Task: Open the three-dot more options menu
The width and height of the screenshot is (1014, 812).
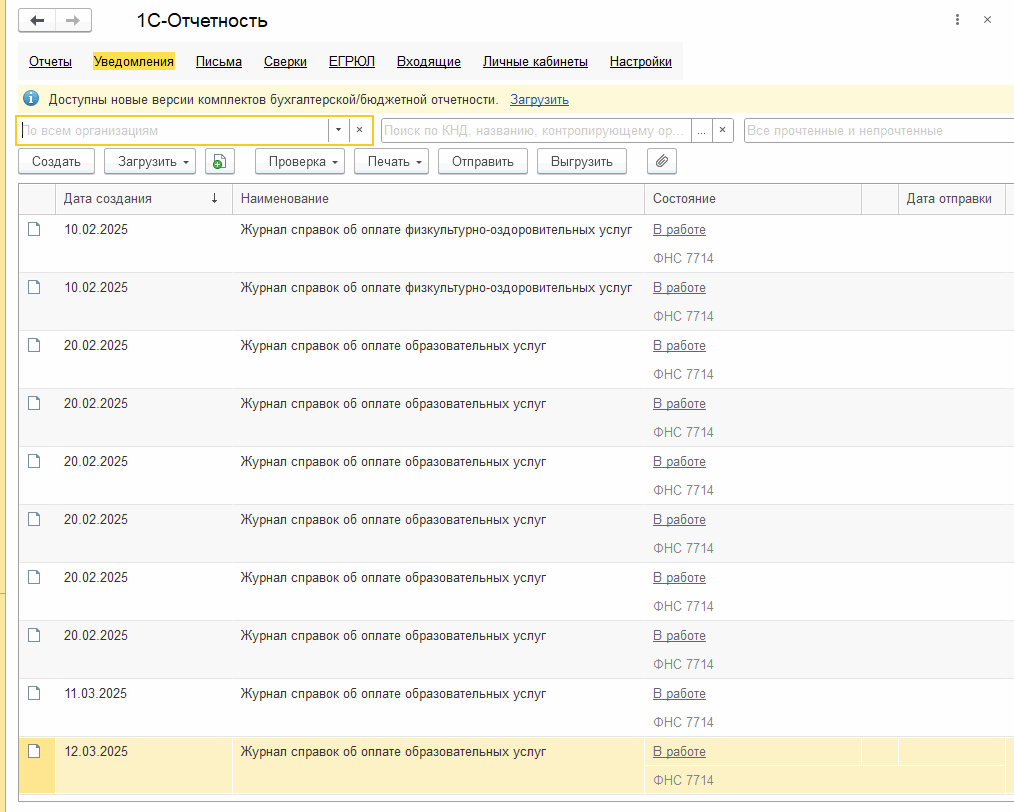Action: 957,20
